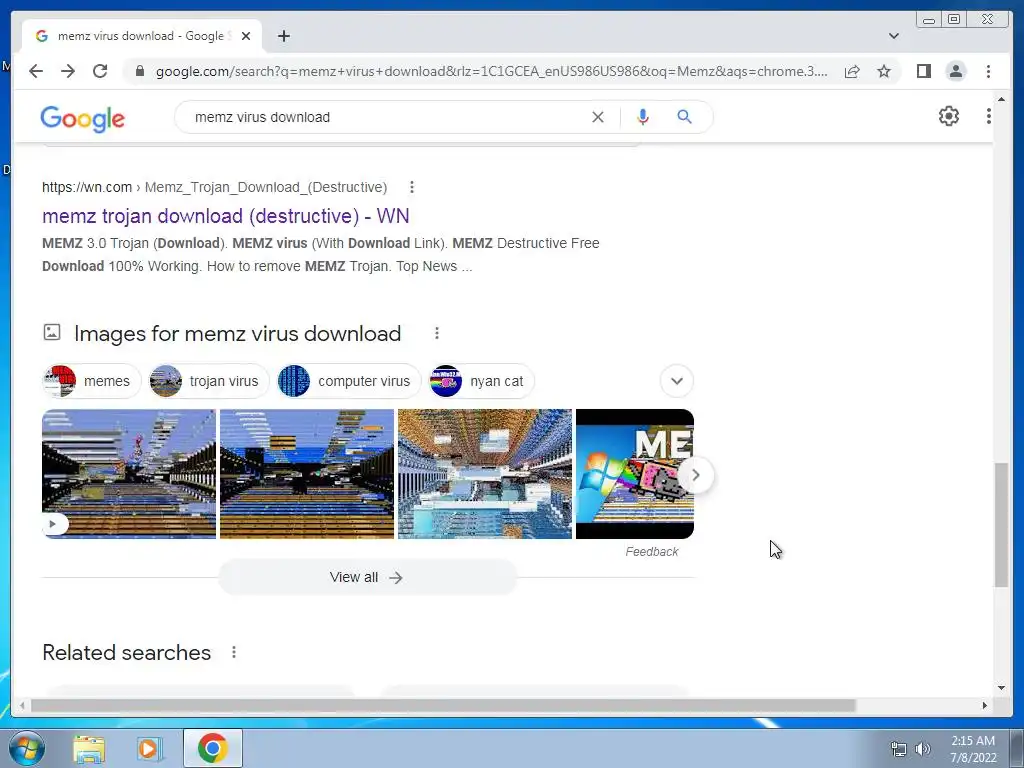The height and width of the screenshot is (768, 1024).
Task: Open first image result with play icon
Action: tap(129, 473)
